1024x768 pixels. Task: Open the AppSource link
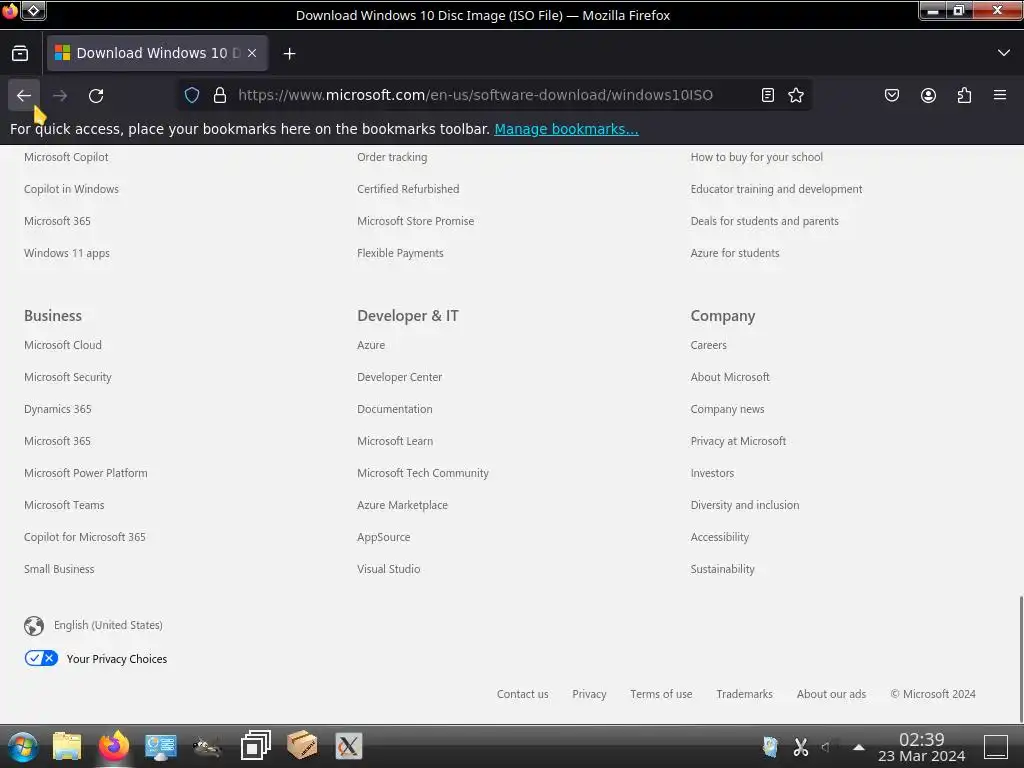[383, 537]
